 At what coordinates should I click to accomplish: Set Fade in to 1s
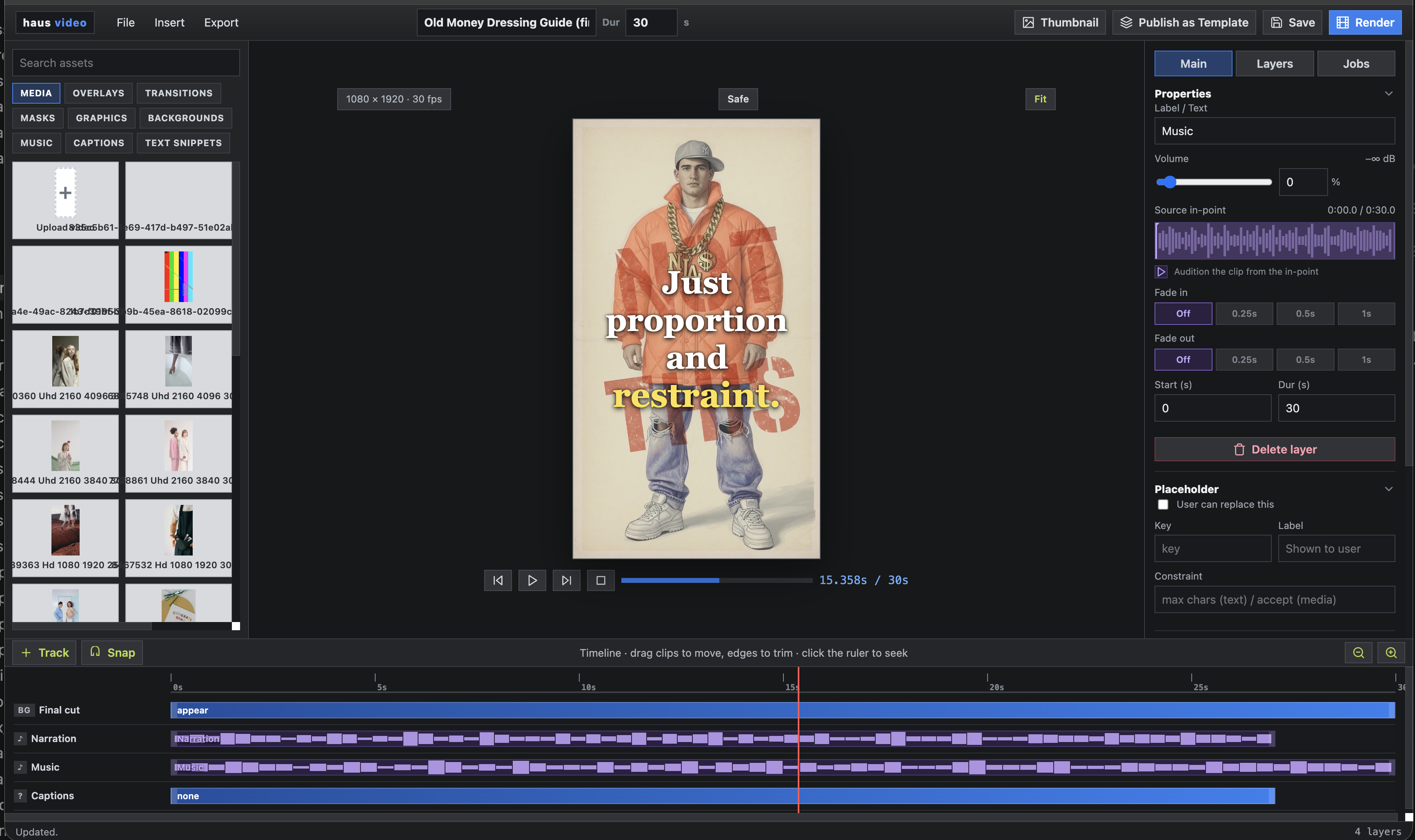coord(1366,313)
